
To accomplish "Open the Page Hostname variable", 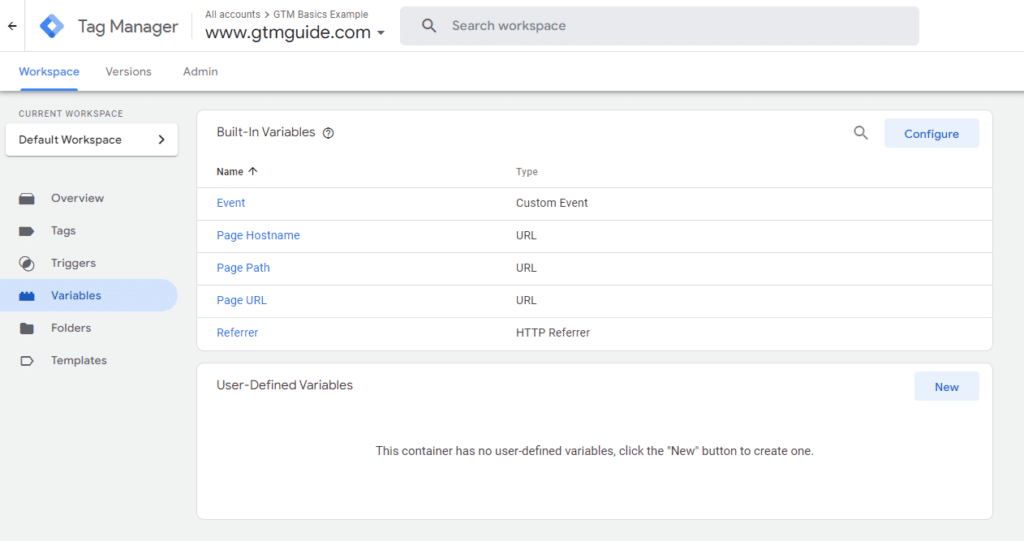I will (x=258, y=236).
